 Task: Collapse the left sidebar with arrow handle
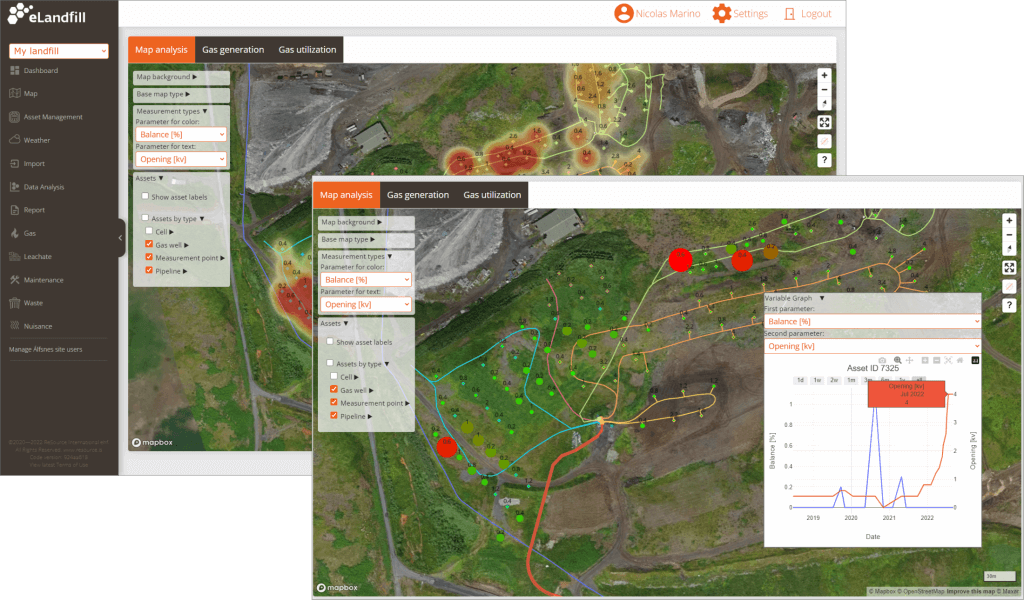coord(121,238)
